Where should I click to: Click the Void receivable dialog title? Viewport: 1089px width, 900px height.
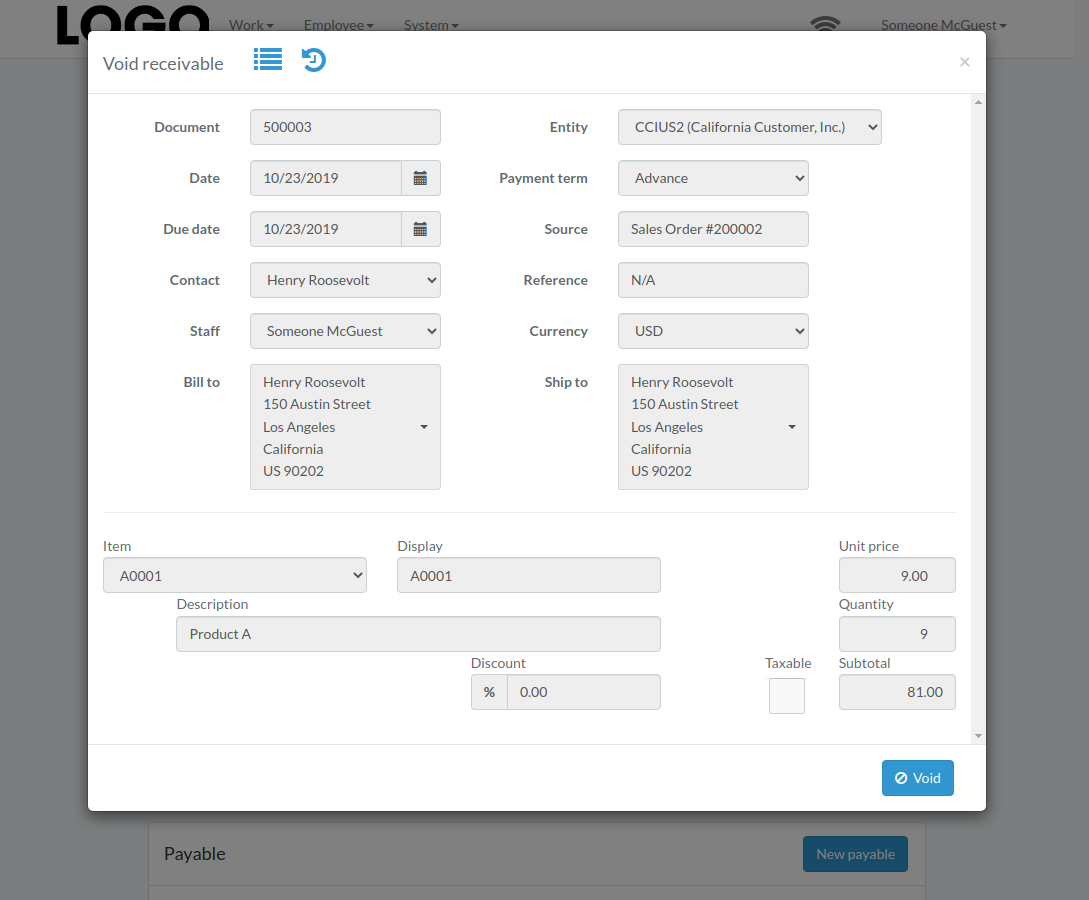coord(163,64)
